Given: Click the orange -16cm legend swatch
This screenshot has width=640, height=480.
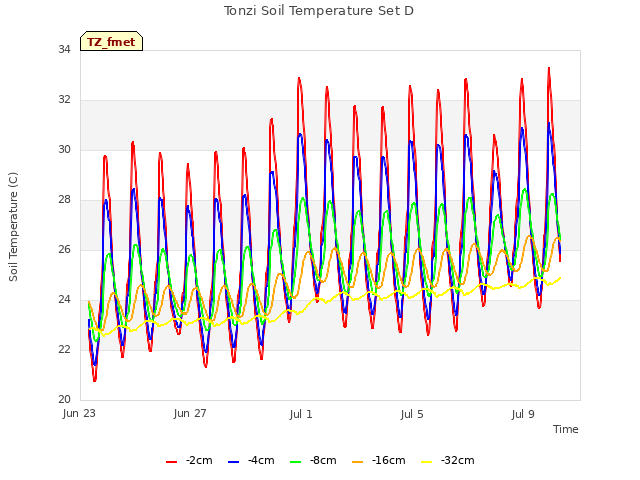Looking at the screenshot, I should pos(358,462).
